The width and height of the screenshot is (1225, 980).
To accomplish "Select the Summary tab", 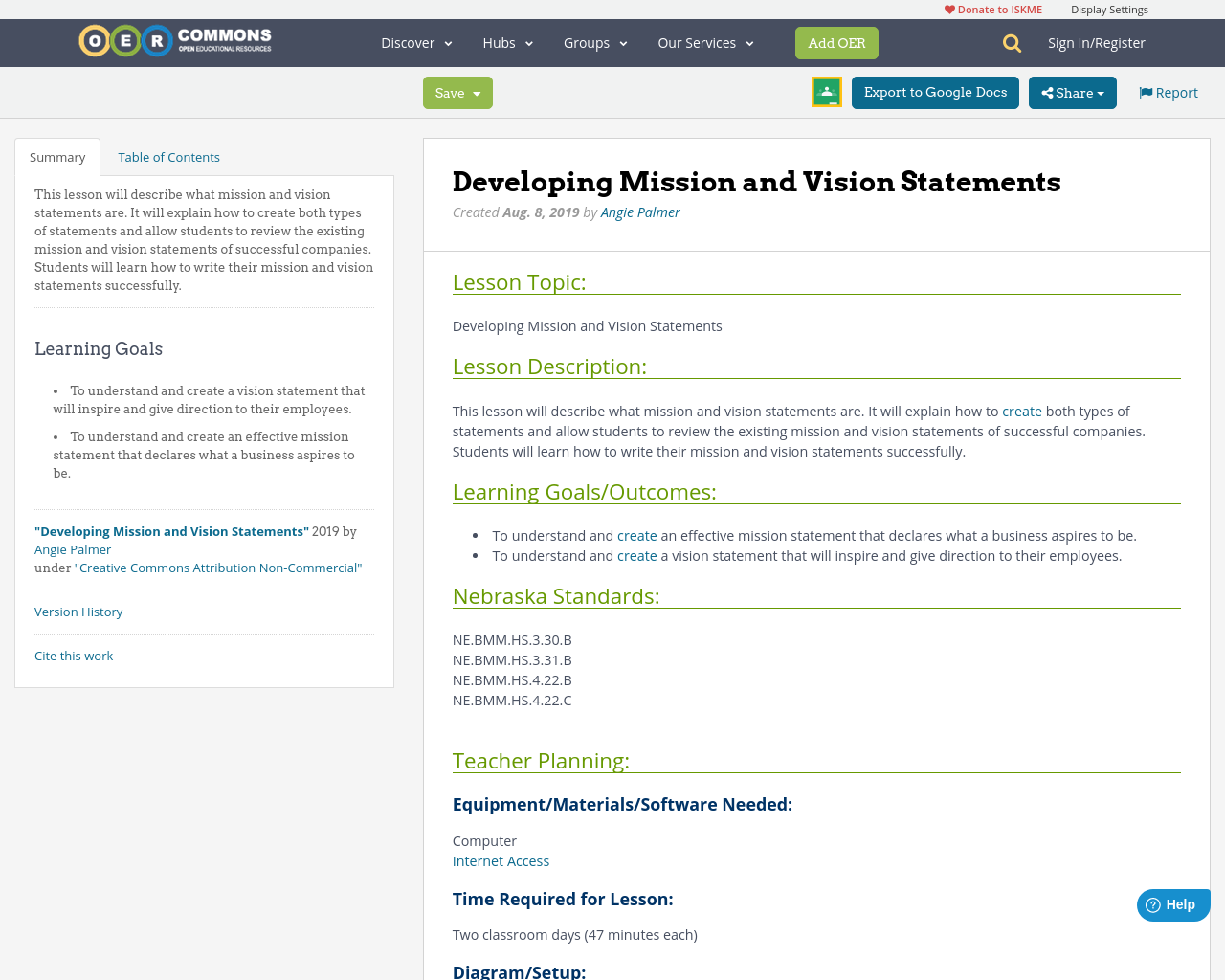I will (57, 155).
